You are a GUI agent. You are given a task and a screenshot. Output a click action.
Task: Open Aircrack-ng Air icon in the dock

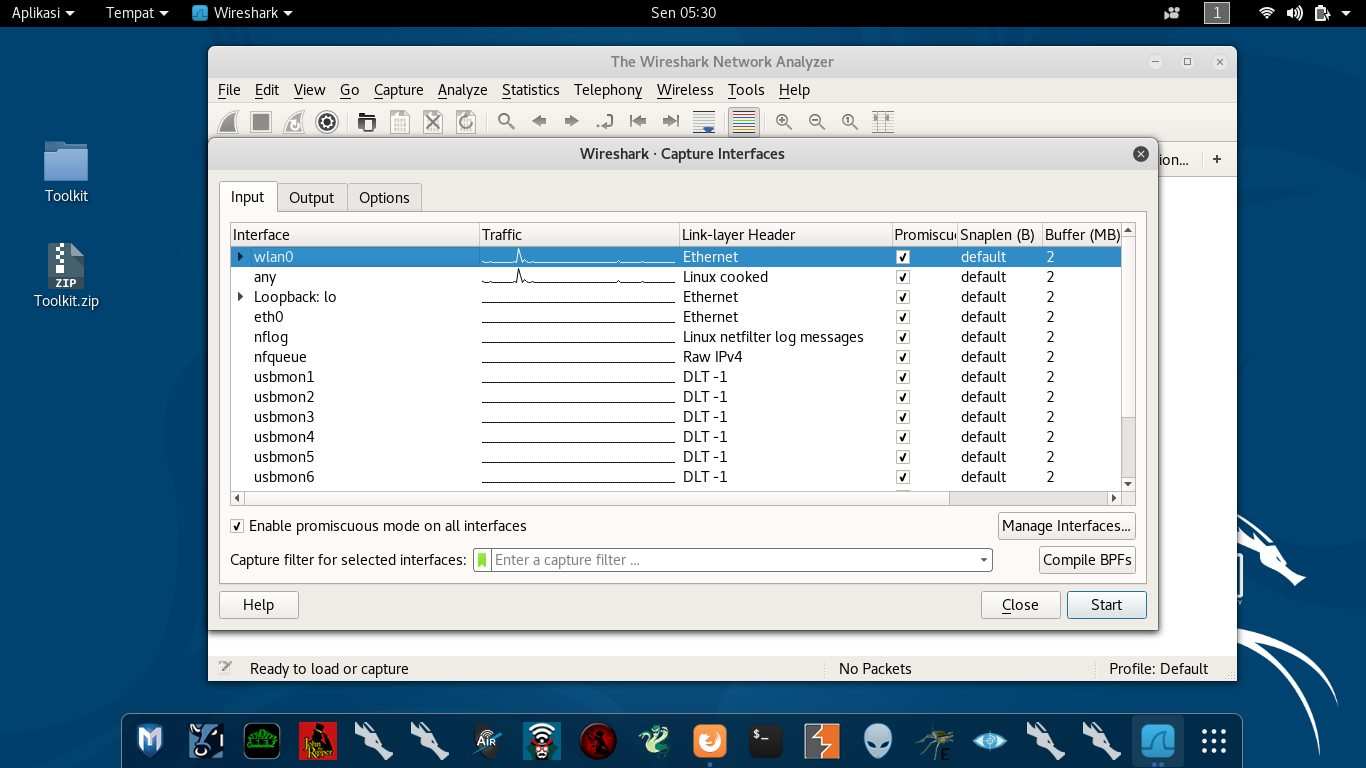tap(486, 740)
